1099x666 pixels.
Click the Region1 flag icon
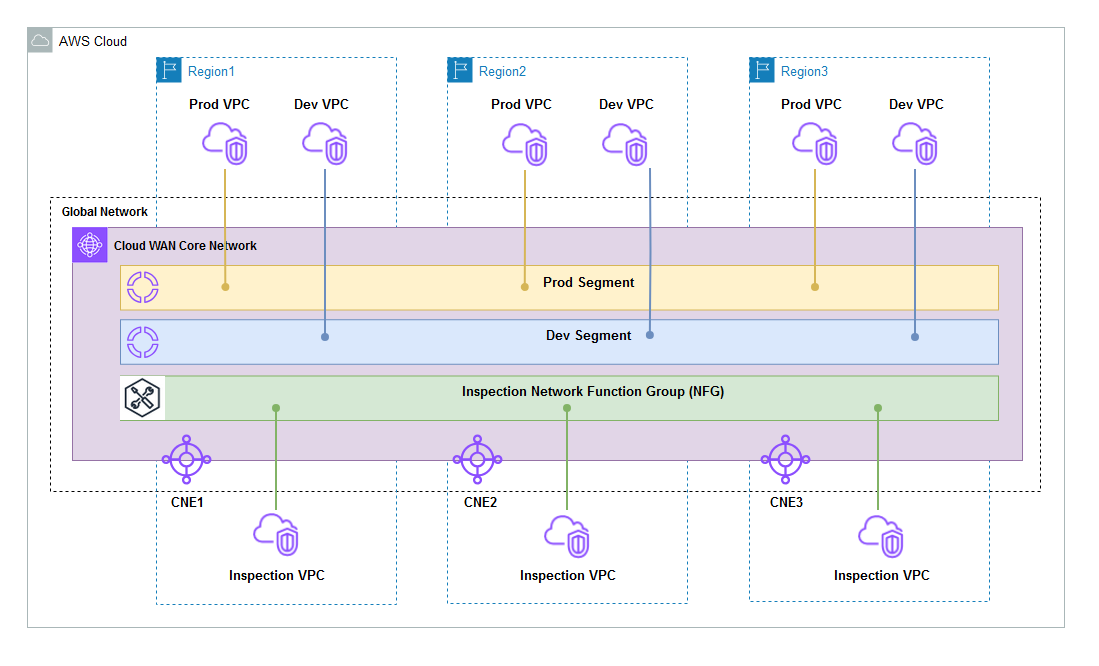pos(169,70)
